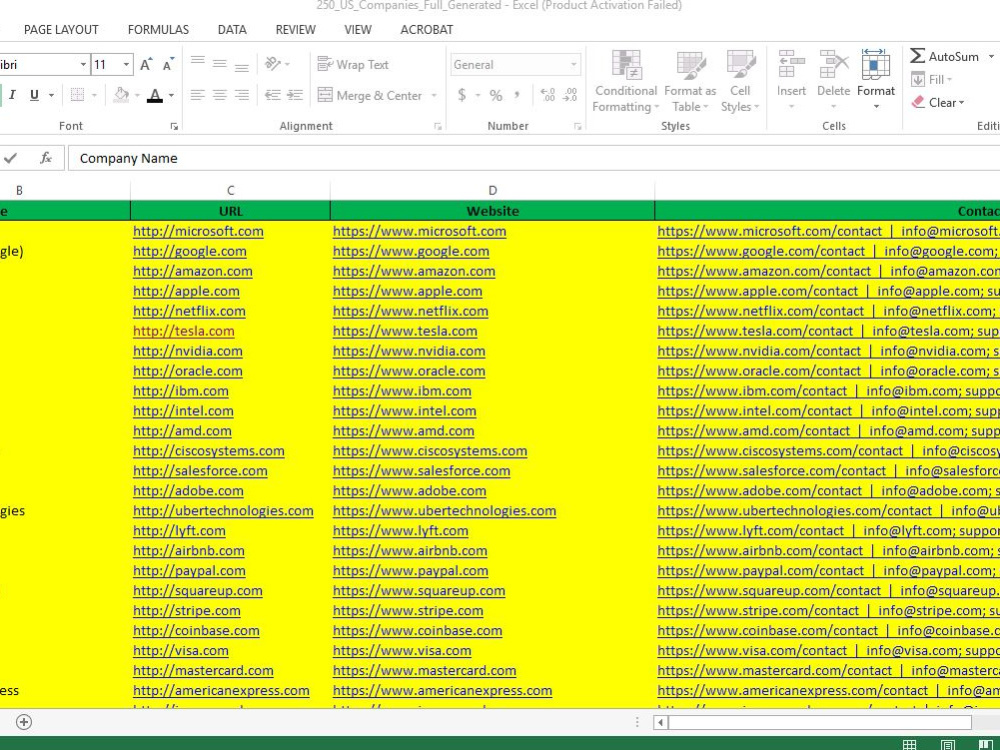Open the Clear dropdown
The width and height of the screenshot is (1000, 750).
pos(938,103)
